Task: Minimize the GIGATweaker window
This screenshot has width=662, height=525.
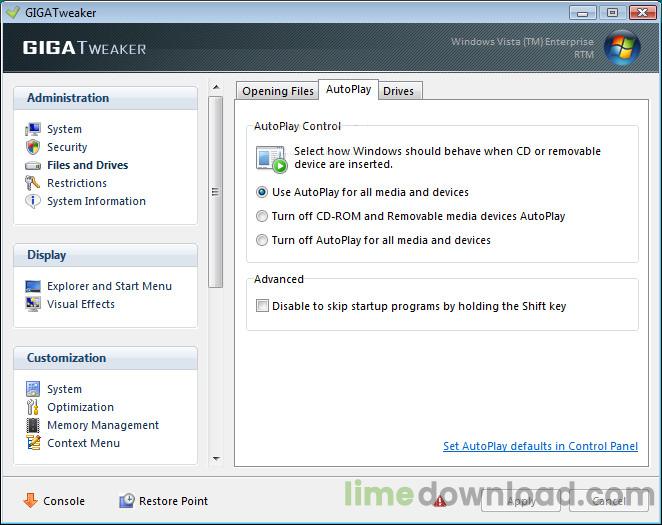Action: coord(582,13)
